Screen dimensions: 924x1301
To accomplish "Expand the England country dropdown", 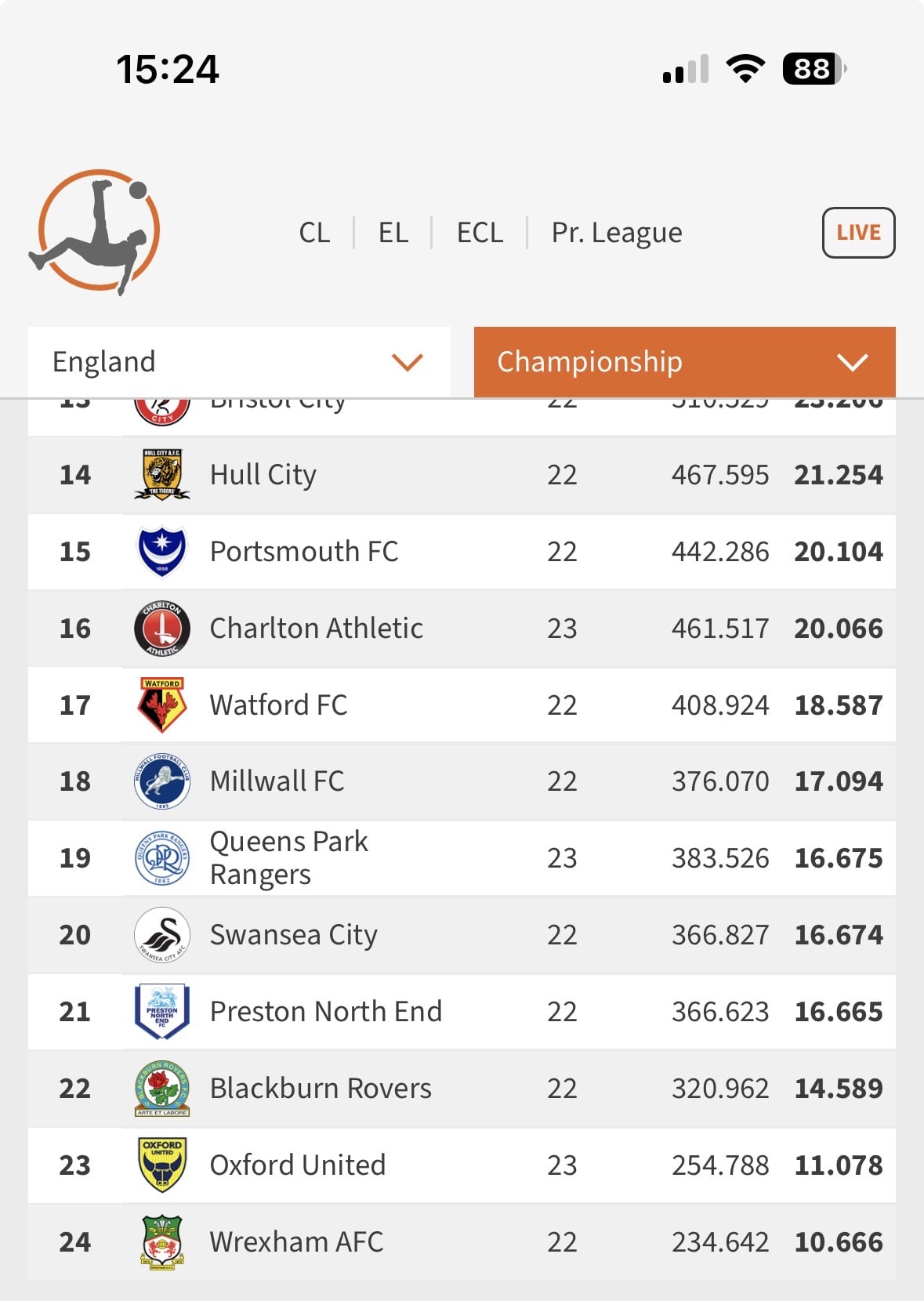I will (x=239, y=362).
